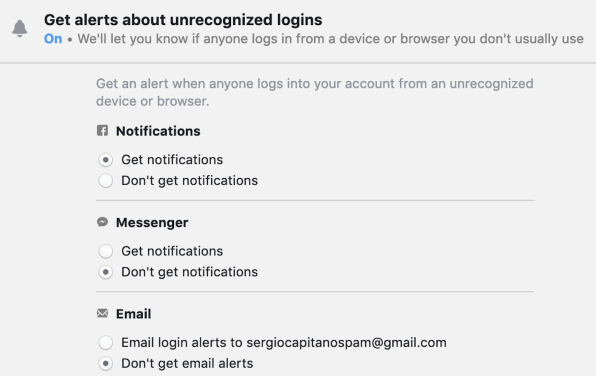This screenshot has height=376, width=596.
Task: Click the bell alert icon
Action: pos(20,29)
